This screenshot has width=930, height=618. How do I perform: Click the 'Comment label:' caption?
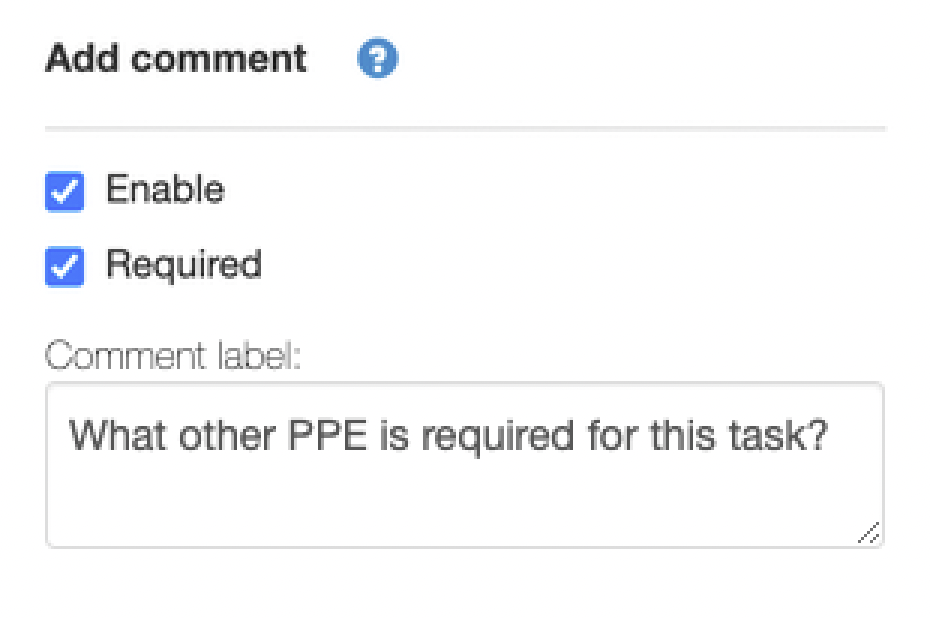pyautogui.click(x=172, y=356)
